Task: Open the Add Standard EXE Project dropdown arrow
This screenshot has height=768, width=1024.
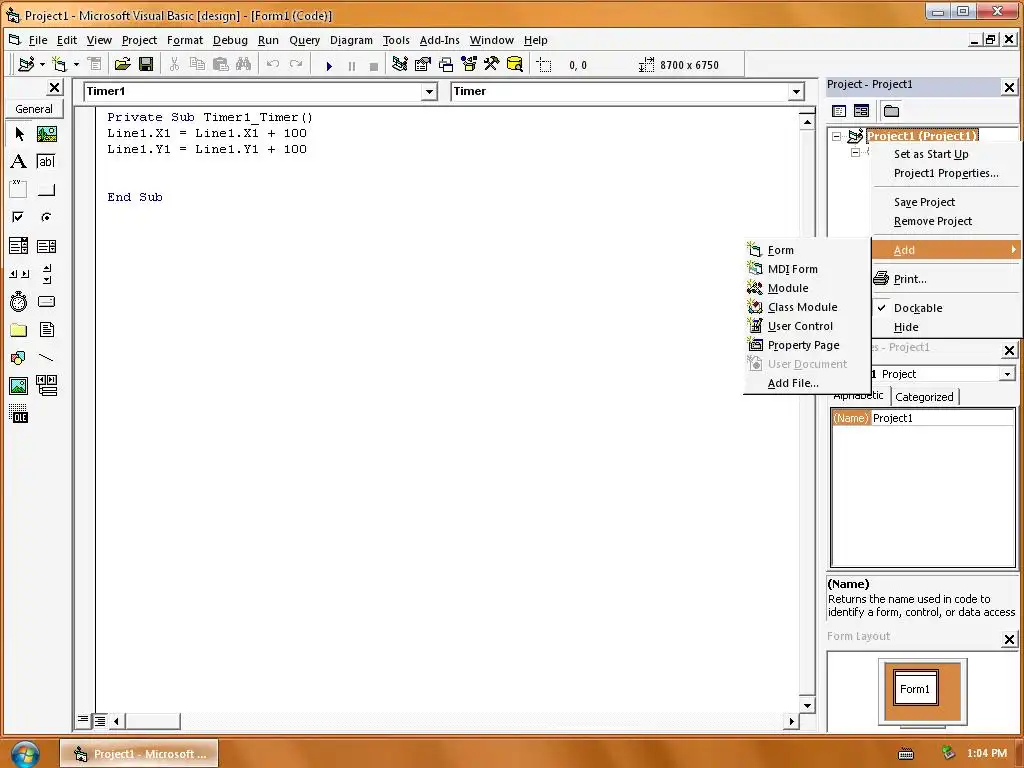Action: pos(42,64)
